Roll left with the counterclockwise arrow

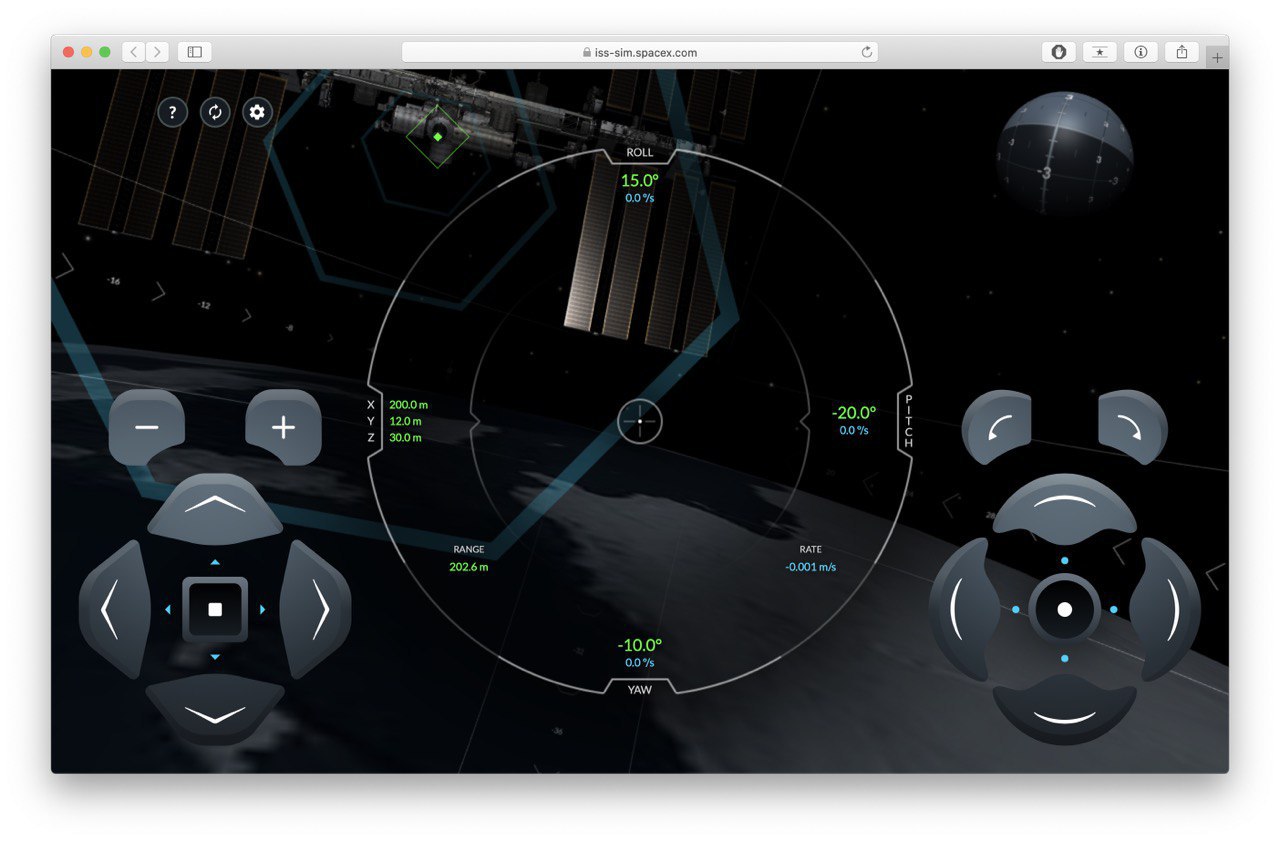(997, 427)
